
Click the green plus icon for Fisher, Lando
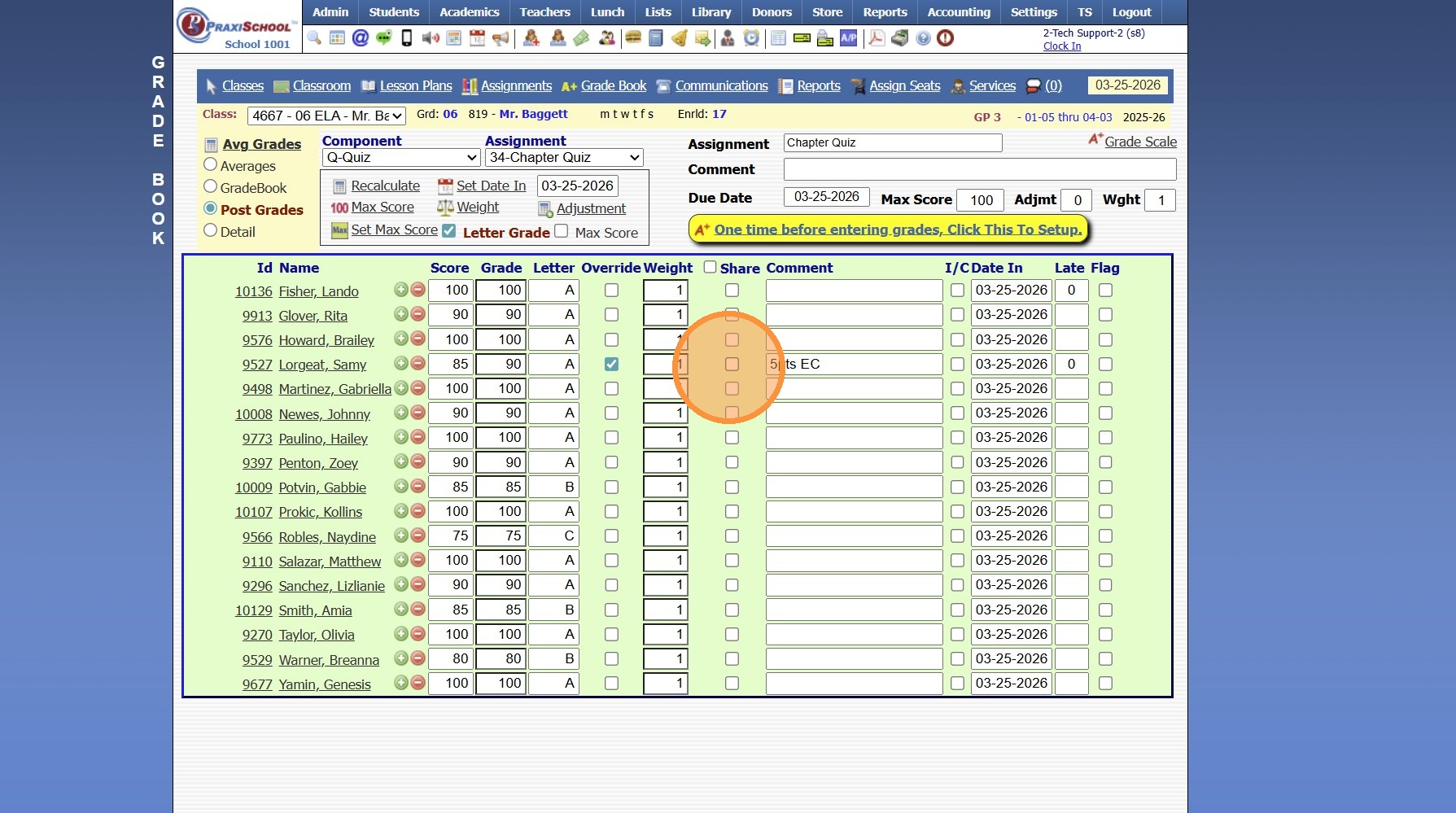401,290
